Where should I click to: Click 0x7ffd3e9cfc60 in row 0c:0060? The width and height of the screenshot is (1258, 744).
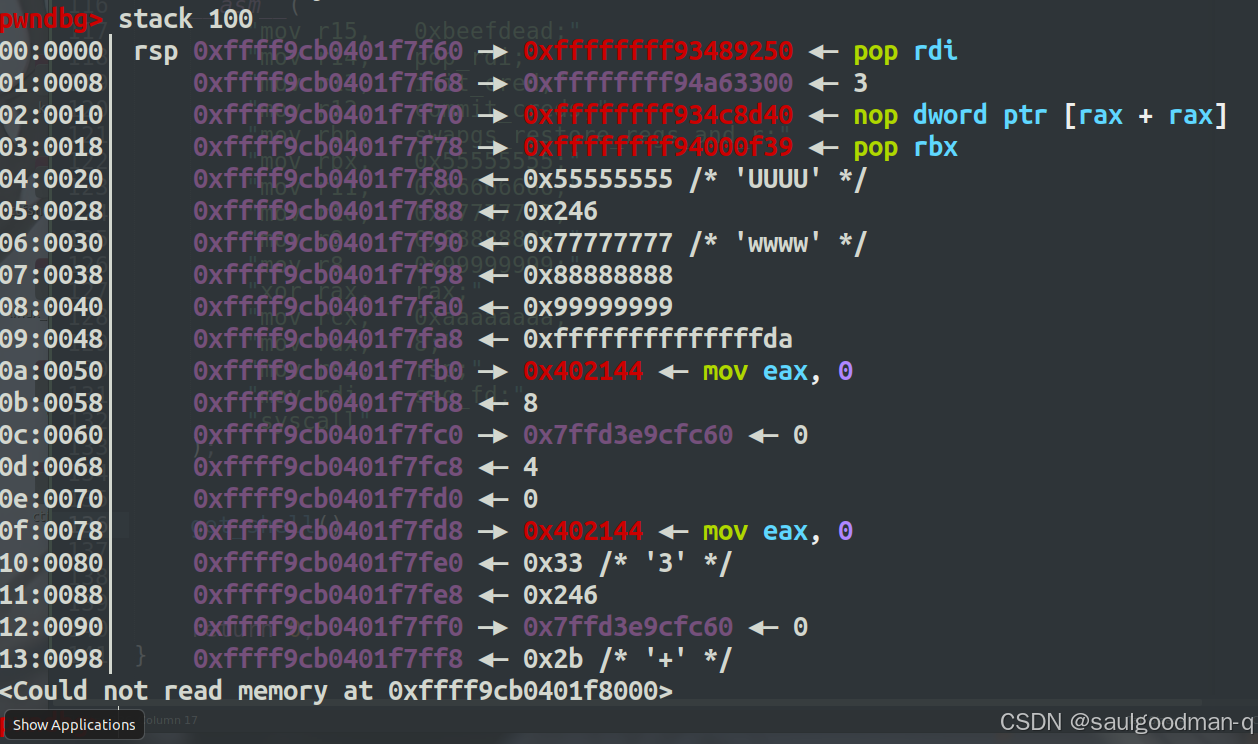pyautogui.click(x=628, y=435)
